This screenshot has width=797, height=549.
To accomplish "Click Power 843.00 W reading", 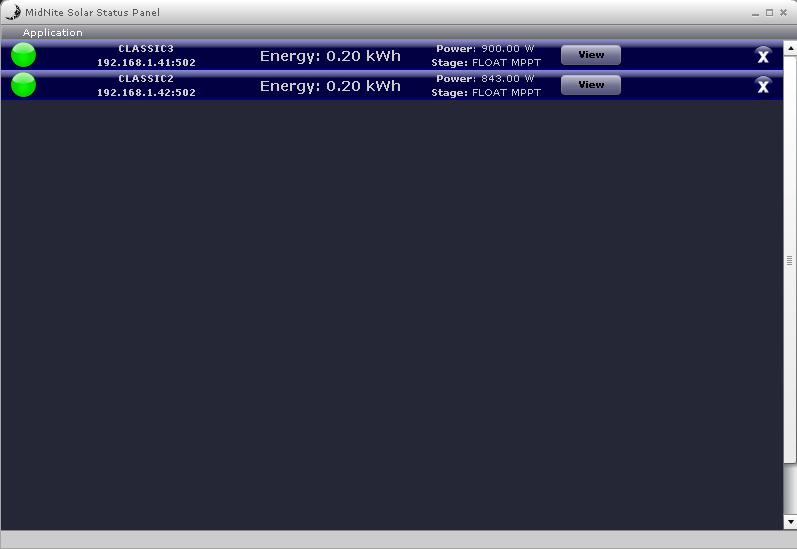I will (485, 79).
